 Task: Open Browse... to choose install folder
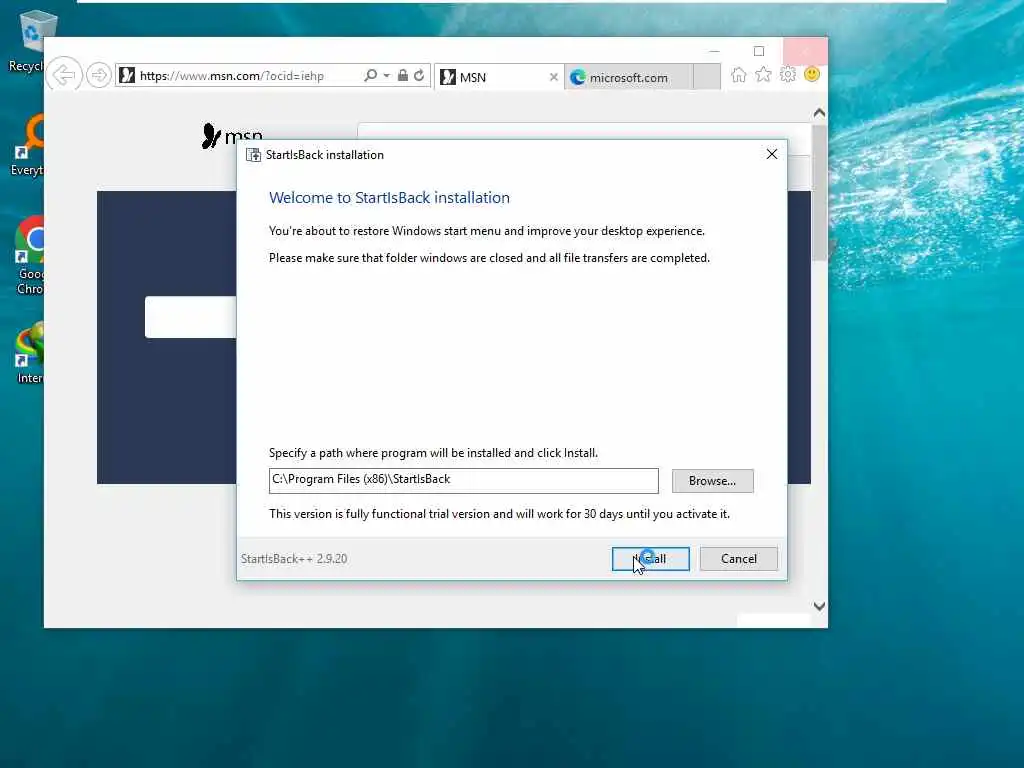tap(712, 481)
